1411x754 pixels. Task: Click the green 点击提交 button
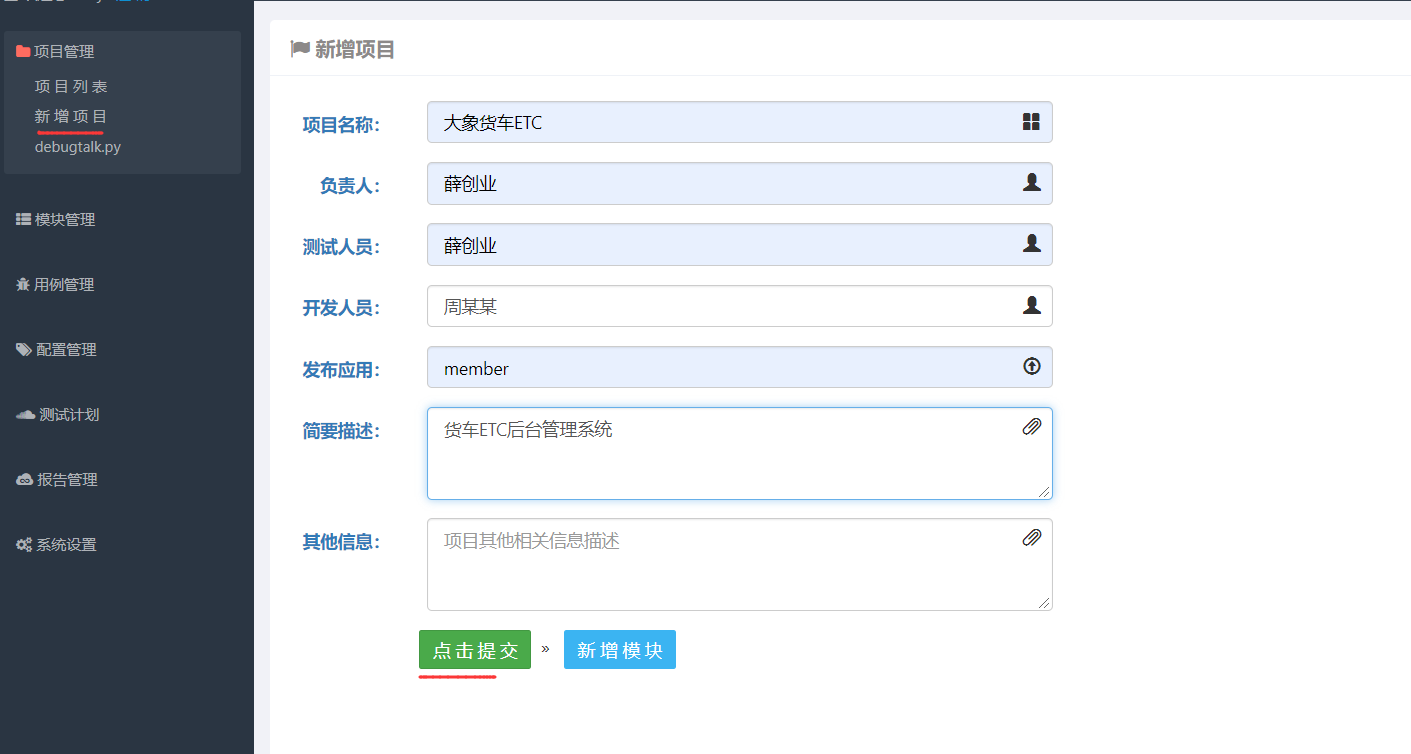(475, 650)
